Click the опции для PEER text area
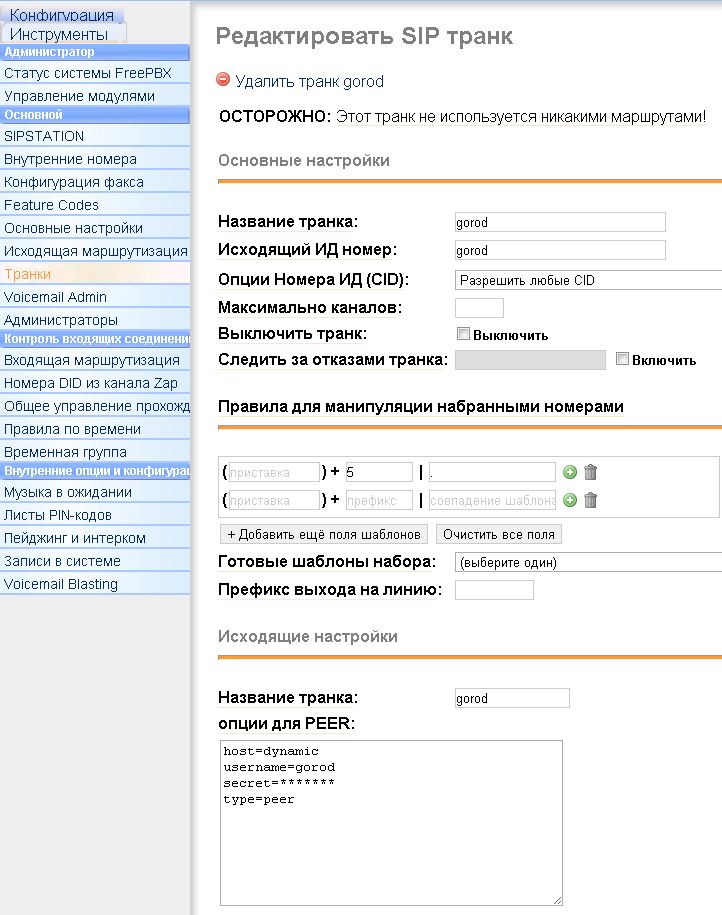722x915 pixels. point(391,823)
